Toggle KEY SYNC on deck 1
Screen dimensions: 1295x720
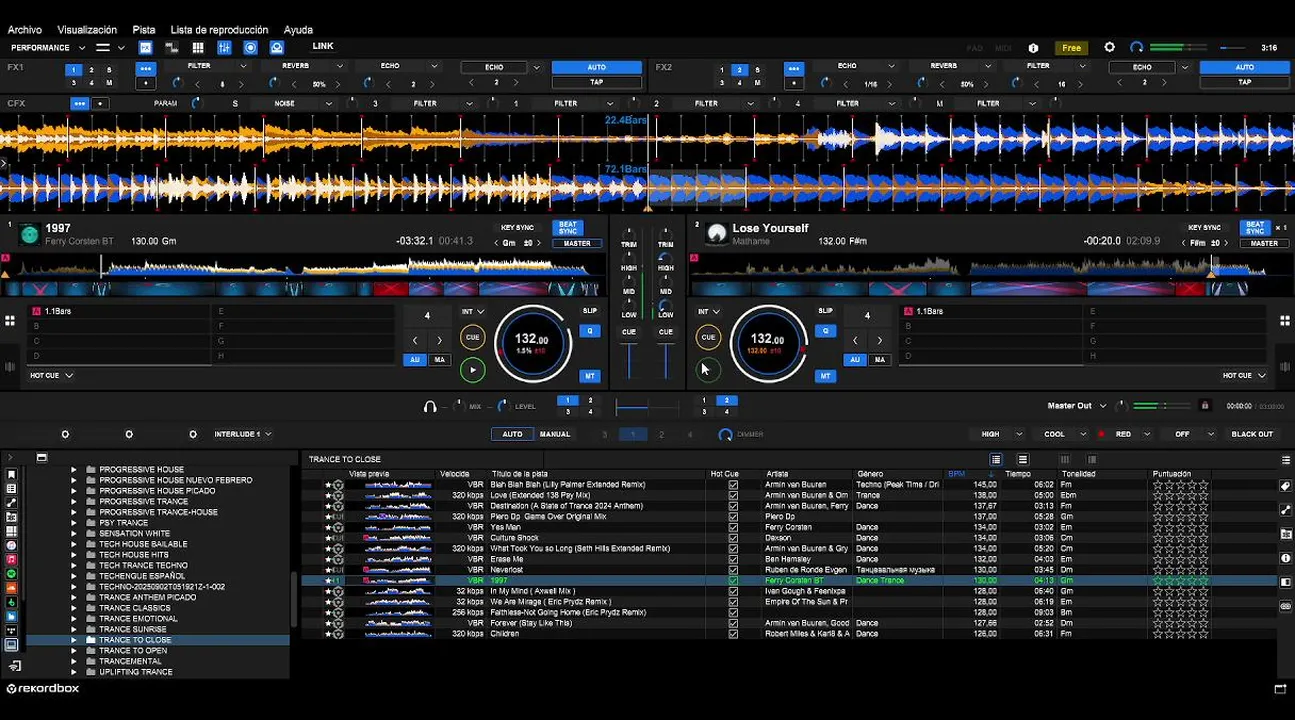pyautogui.click(x=516, y=228)
